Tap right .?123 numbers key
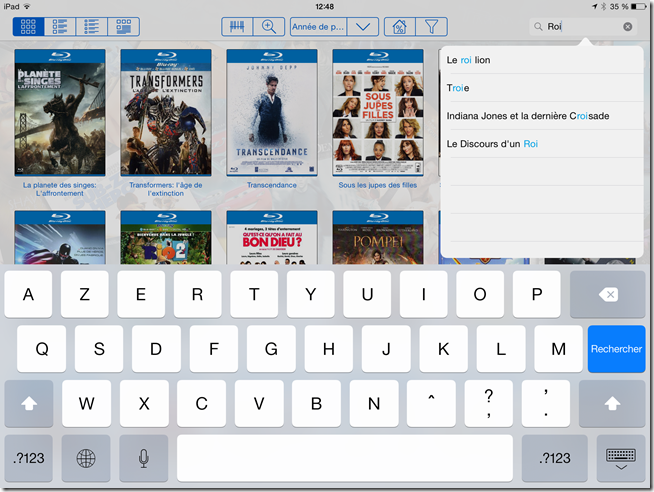654x492 pixels. click(555, 458)
